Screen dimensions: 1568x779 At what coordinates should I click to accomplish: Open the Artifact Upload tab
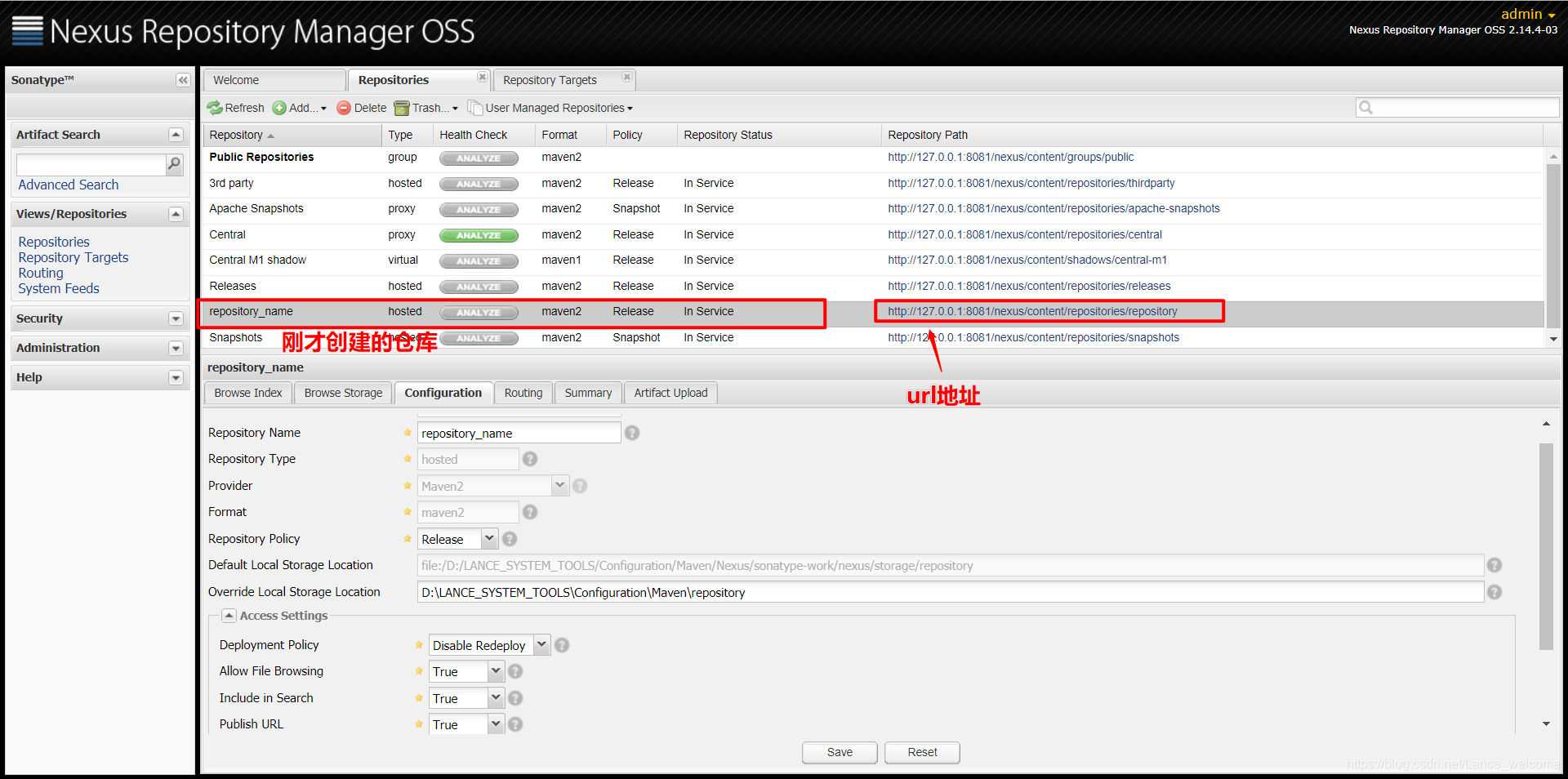pyautogui.click(x=670, y=393)
